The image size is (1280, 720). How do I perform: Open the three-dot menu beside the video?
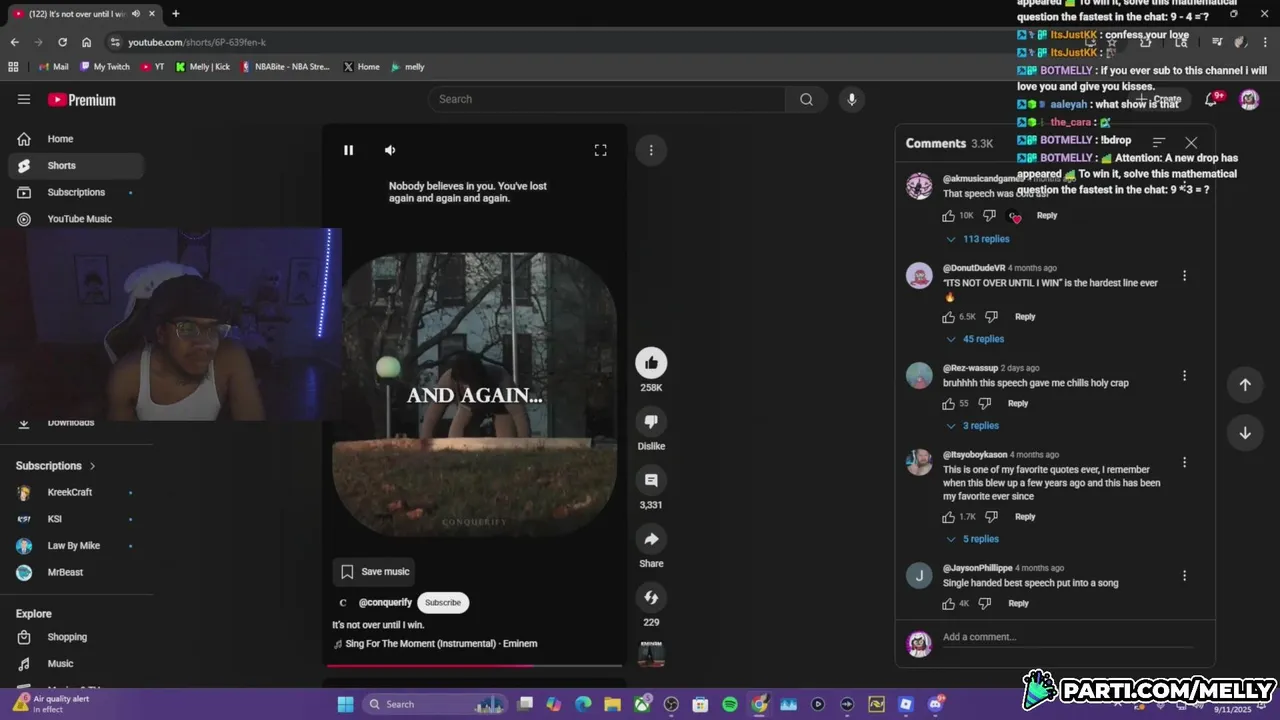click(651, 150)
